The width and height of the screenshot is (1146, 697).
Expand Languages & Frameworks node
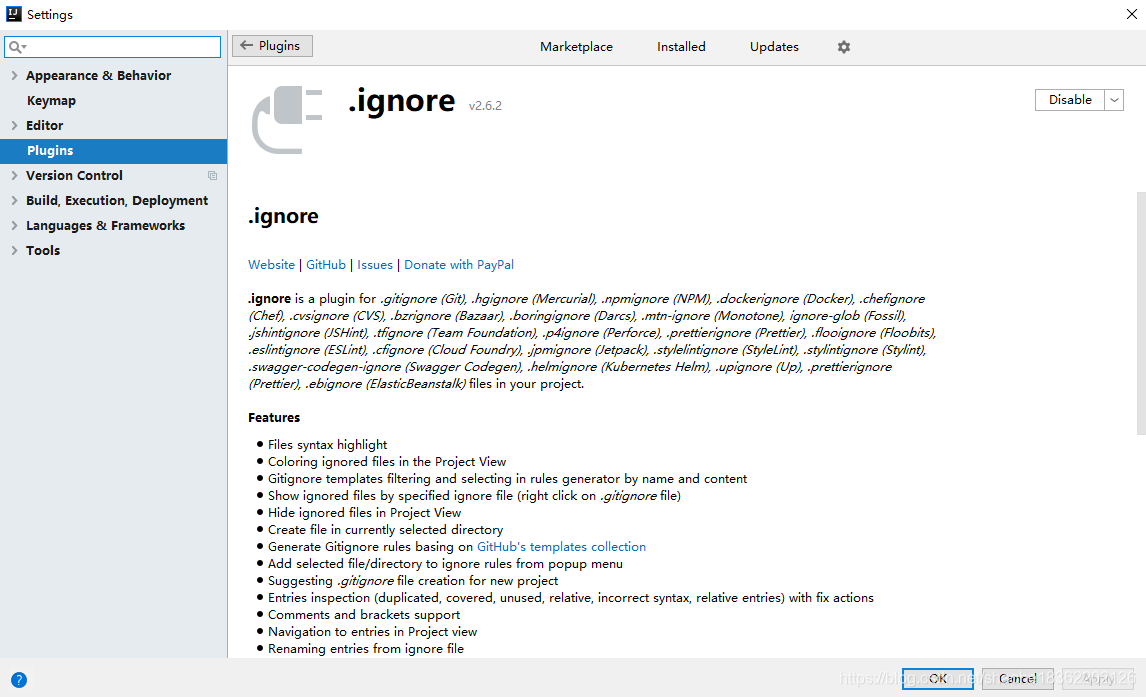(14, 225)
